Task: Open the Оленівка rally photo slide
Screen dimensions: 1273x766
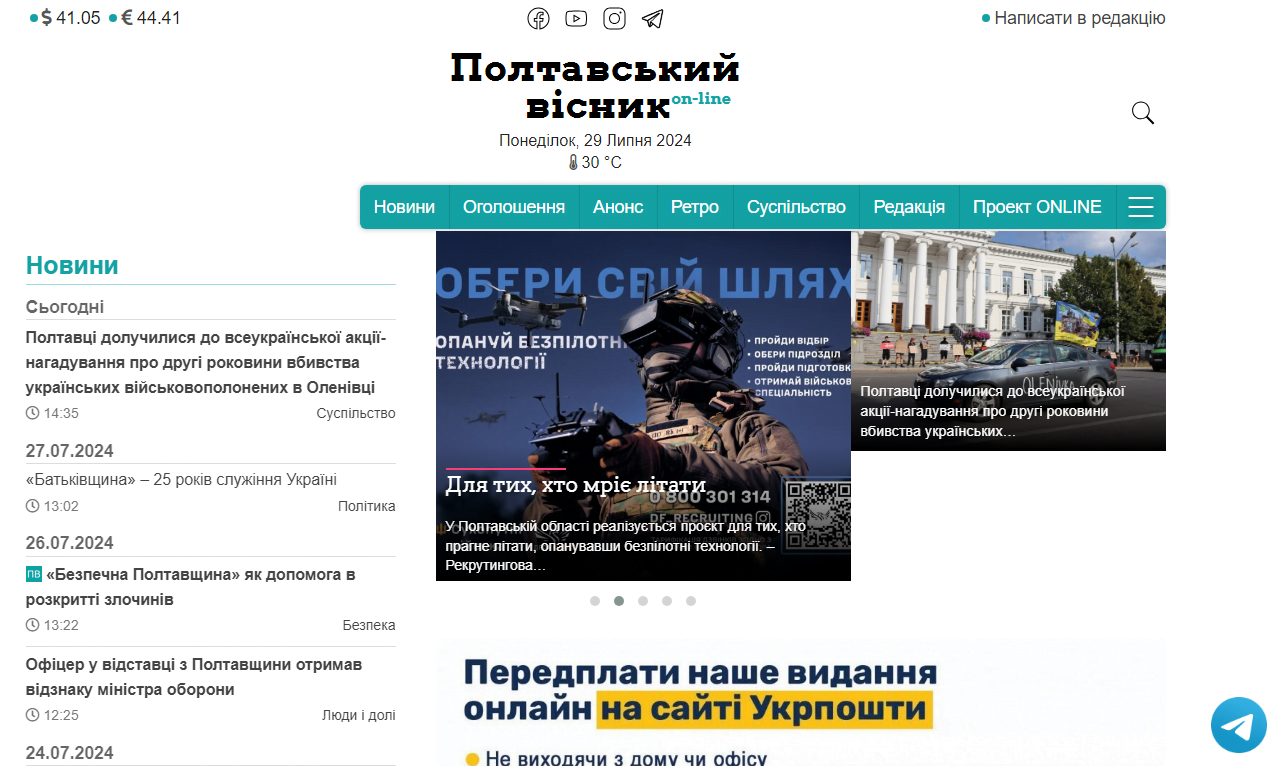Action: (x=1008, y=341)
